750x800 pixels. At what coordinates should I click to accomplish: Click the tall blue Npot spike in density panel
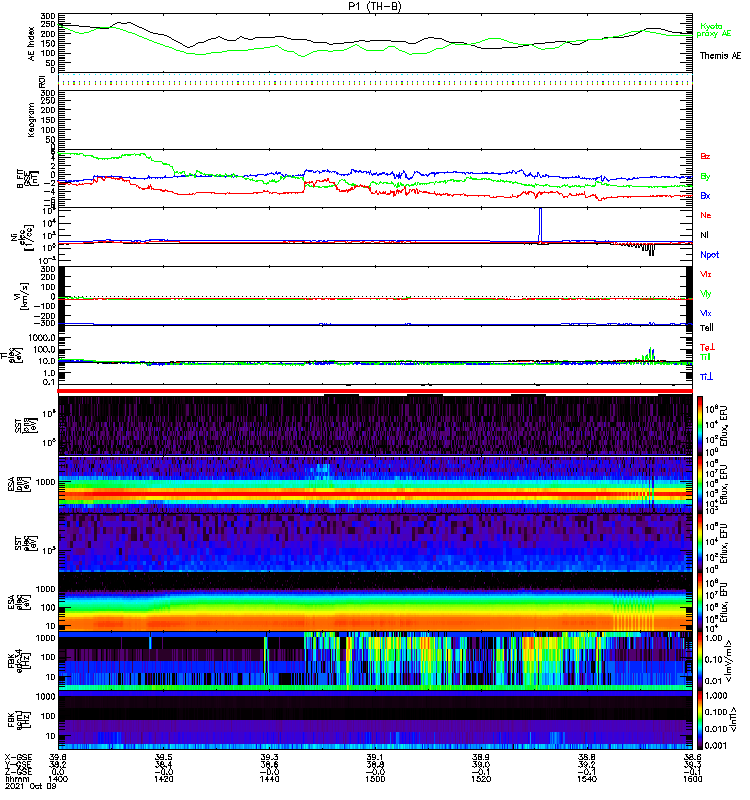click(x=540, y=224)
